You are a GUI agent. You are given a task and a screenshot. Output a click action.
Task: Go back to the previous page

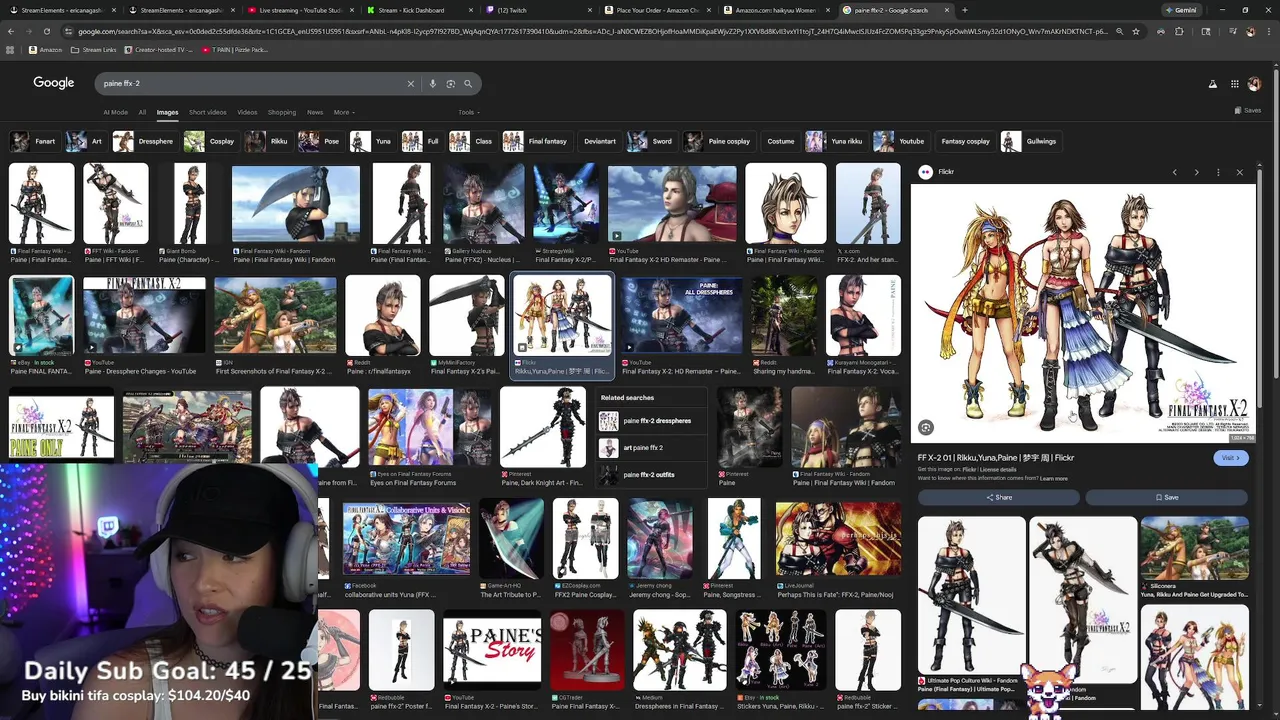point(11,31)
